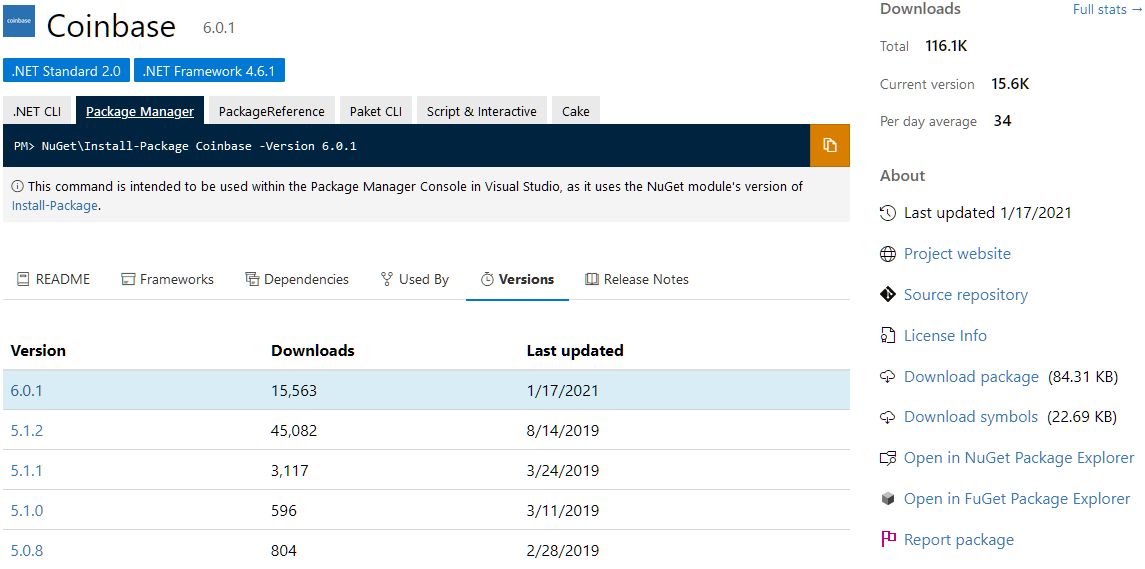
Task: Click the .NET Standard 2.0 framework badge
Action: coord(66,71)
